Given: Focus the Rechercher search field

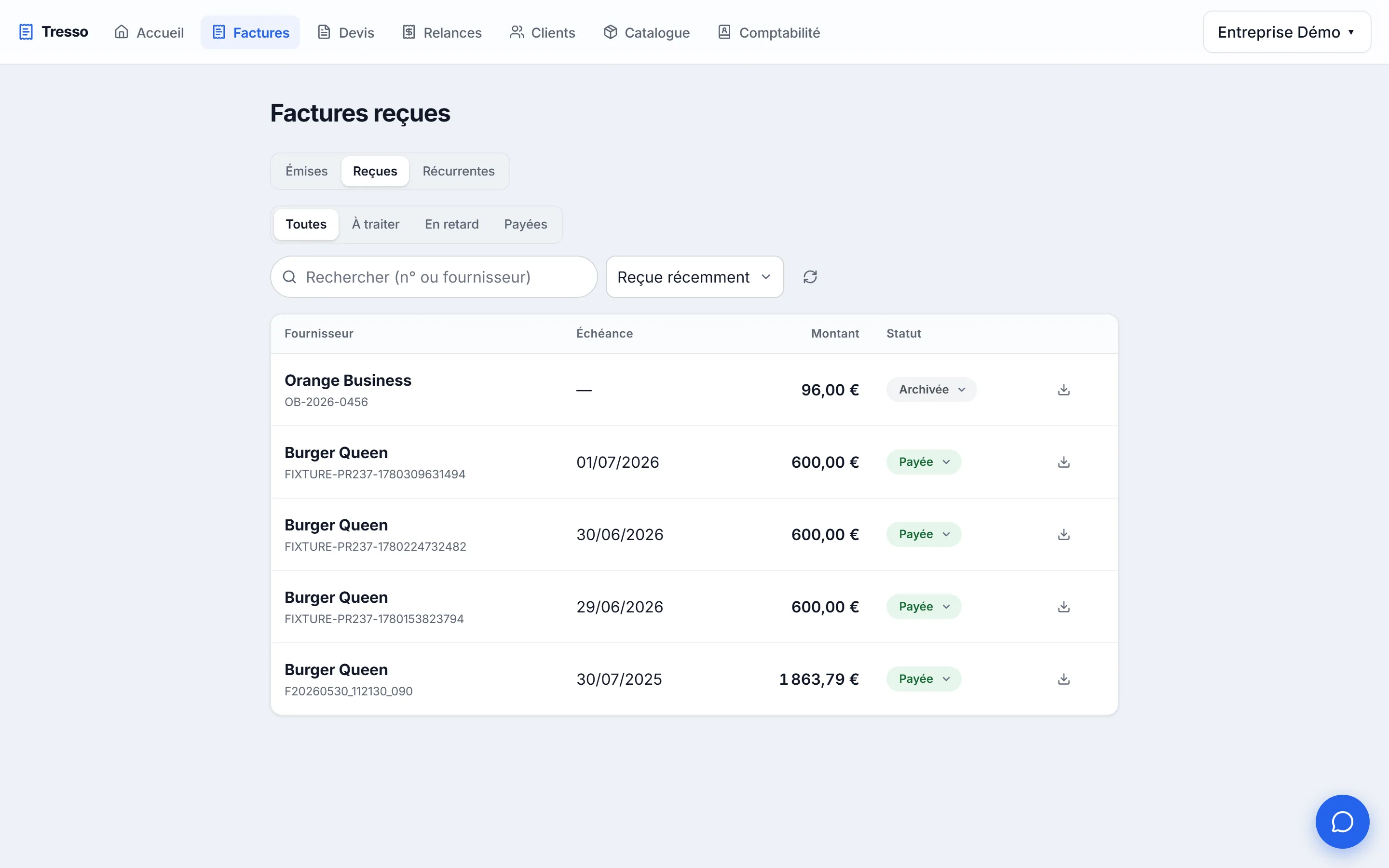Looking at the screenshot, I should pos(434,277).
